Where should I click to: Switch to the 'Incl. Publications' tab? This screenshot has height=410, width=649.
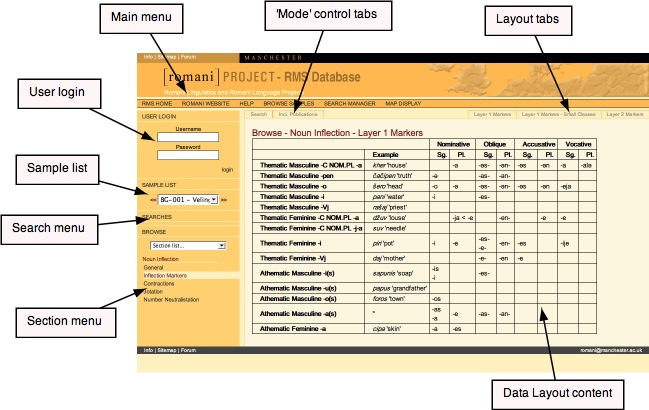pyautogui.click(x=298, y=114)
